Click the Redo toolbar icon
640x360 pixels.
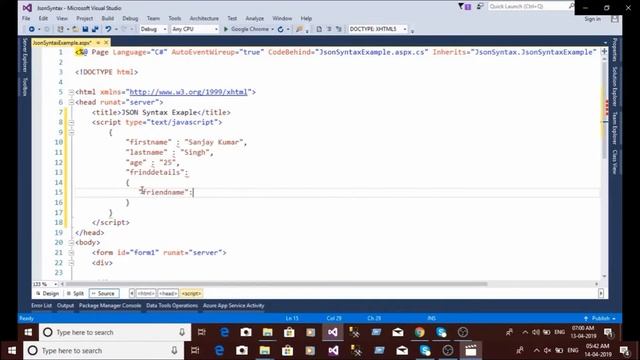click(124, 29)
